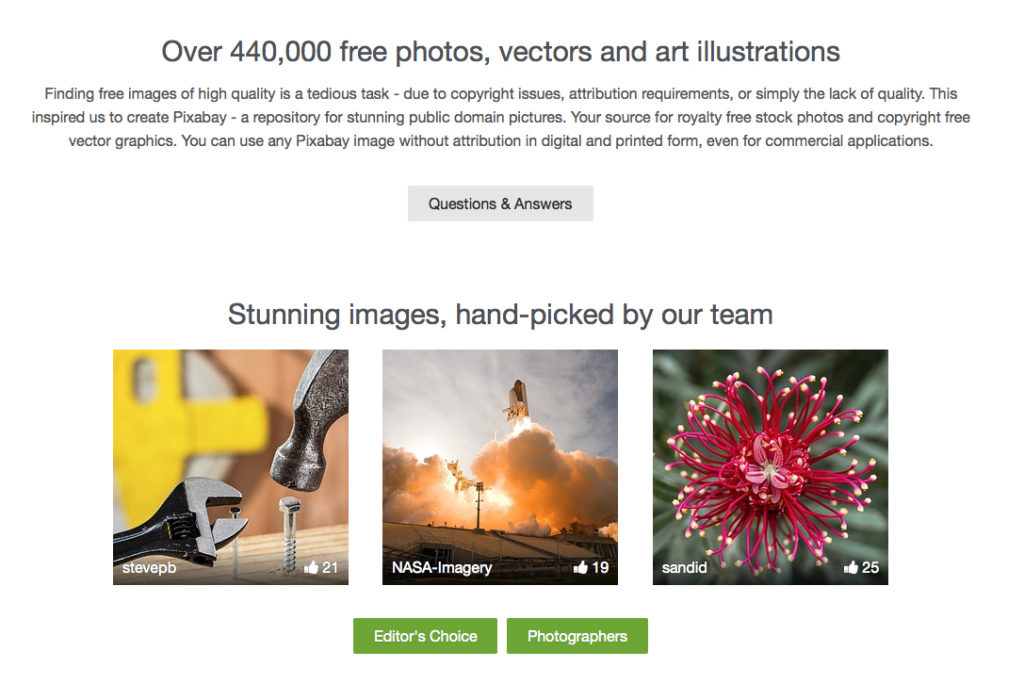1024x700 pixels.
Task: Click the like count 21 on stevepb photo
Action: (x=330, y=567)
